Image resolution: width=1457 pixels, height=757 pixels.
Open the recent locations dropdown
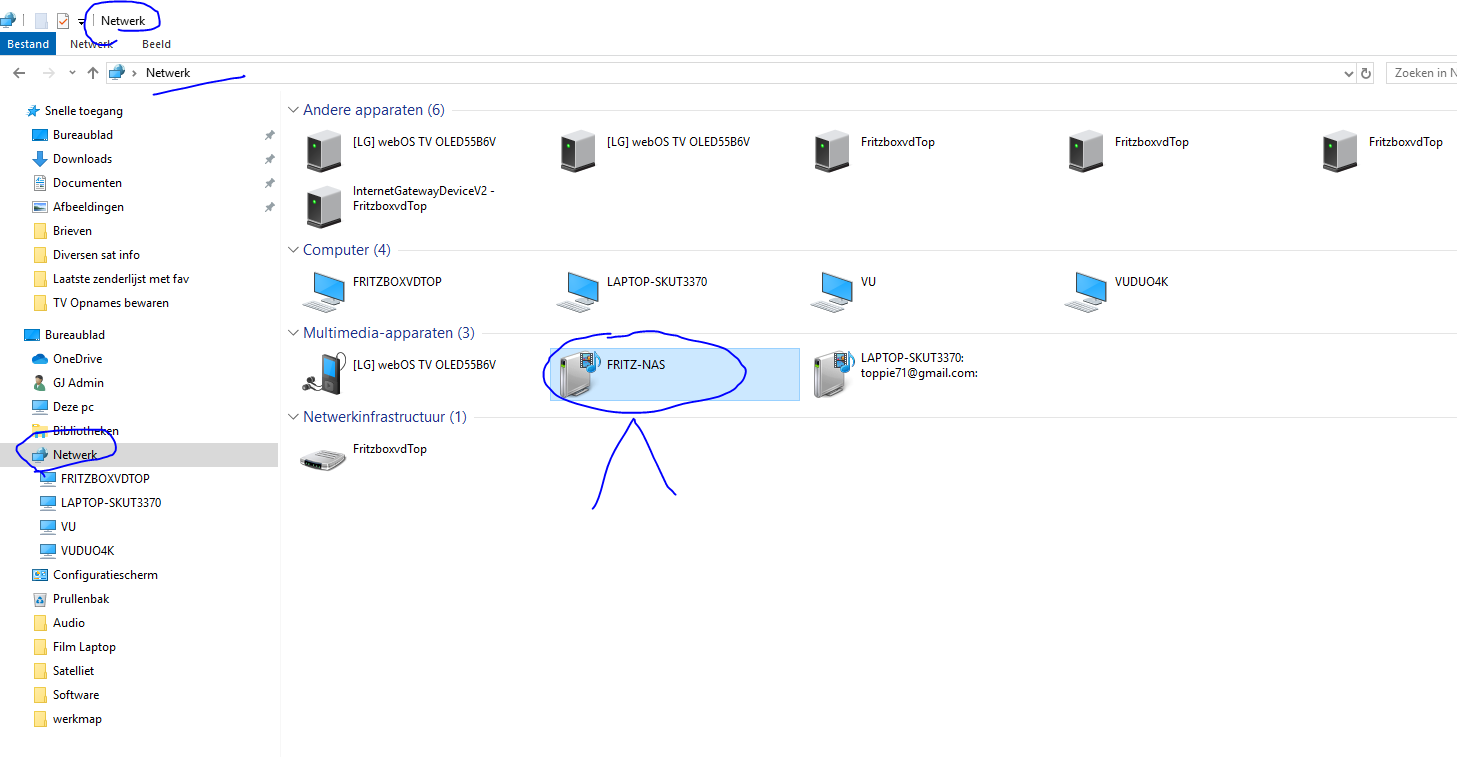tap(72, 73)
